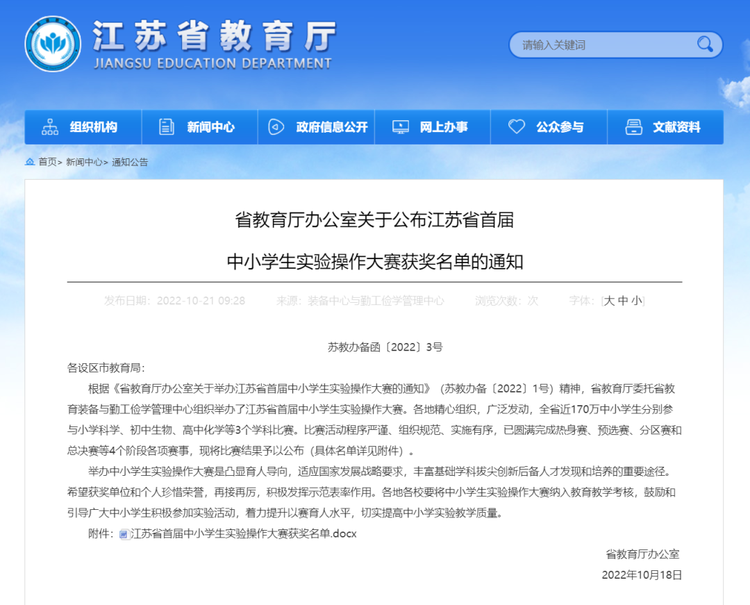Go to 首页 in the breadcrumb
Screen dimensions: 750x605
pos(47,162)
